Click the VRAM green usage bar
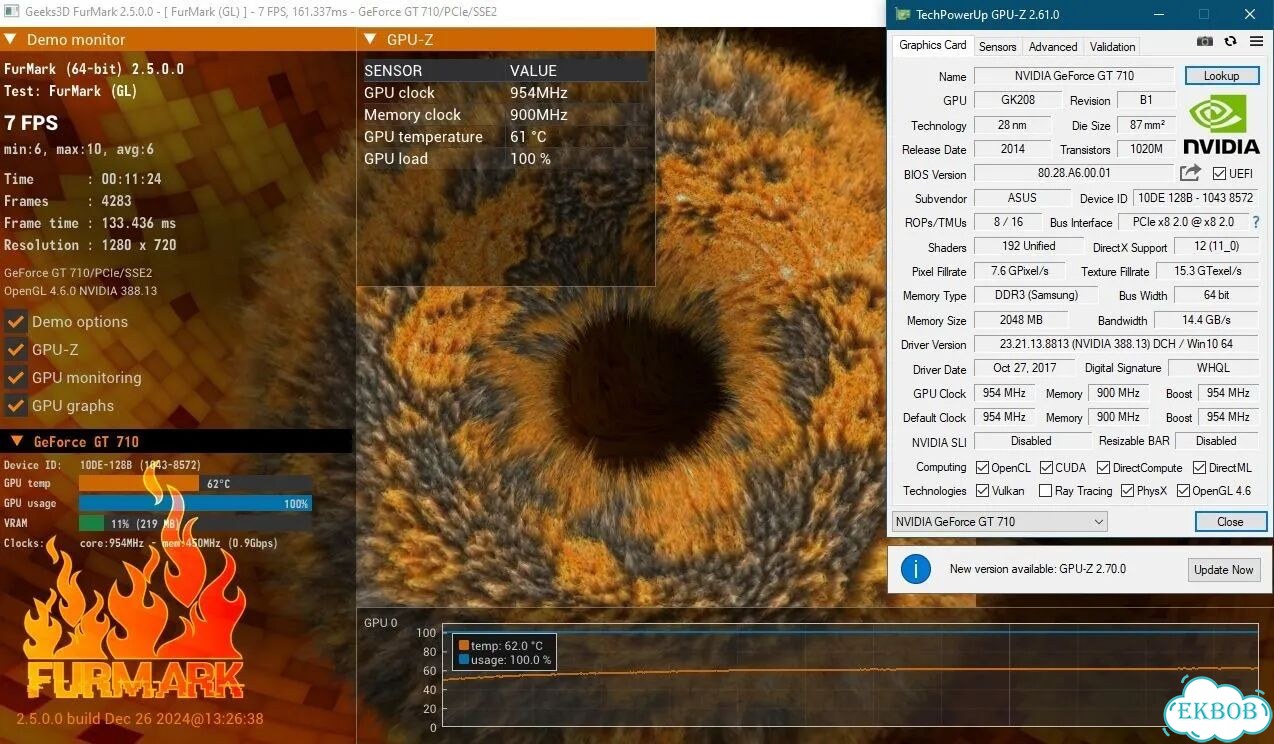Screen dimensions: 1274x744 click(x=91, y=523)
